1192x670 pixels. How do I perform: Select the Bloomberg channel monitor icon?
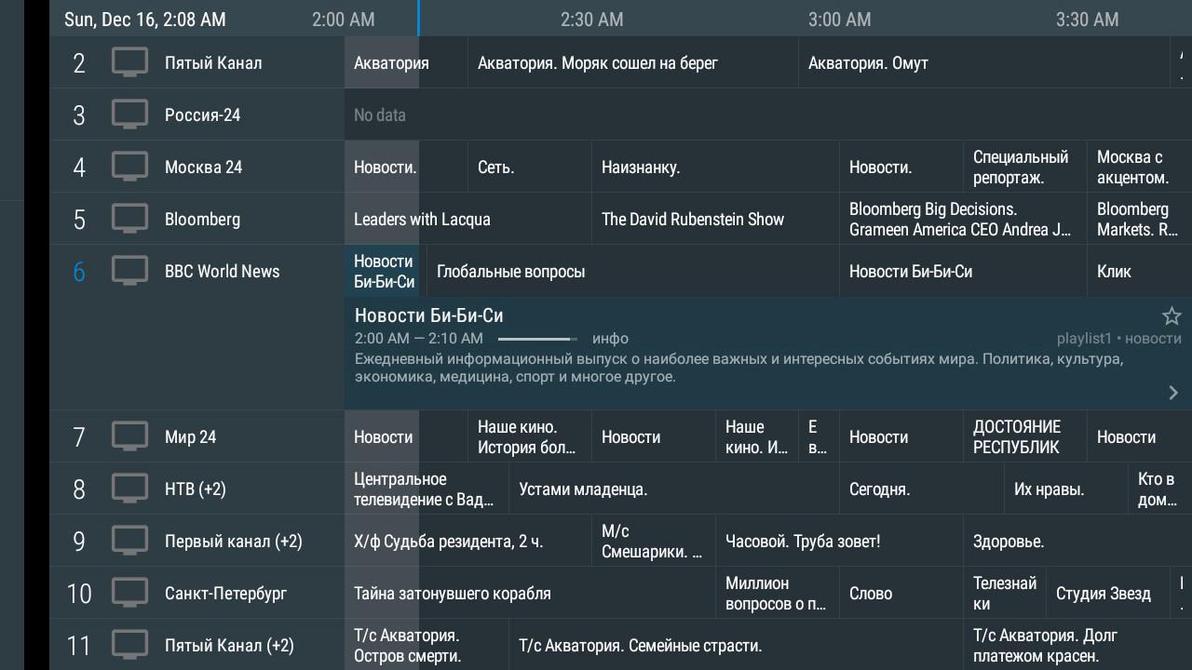tap(130, 218)
